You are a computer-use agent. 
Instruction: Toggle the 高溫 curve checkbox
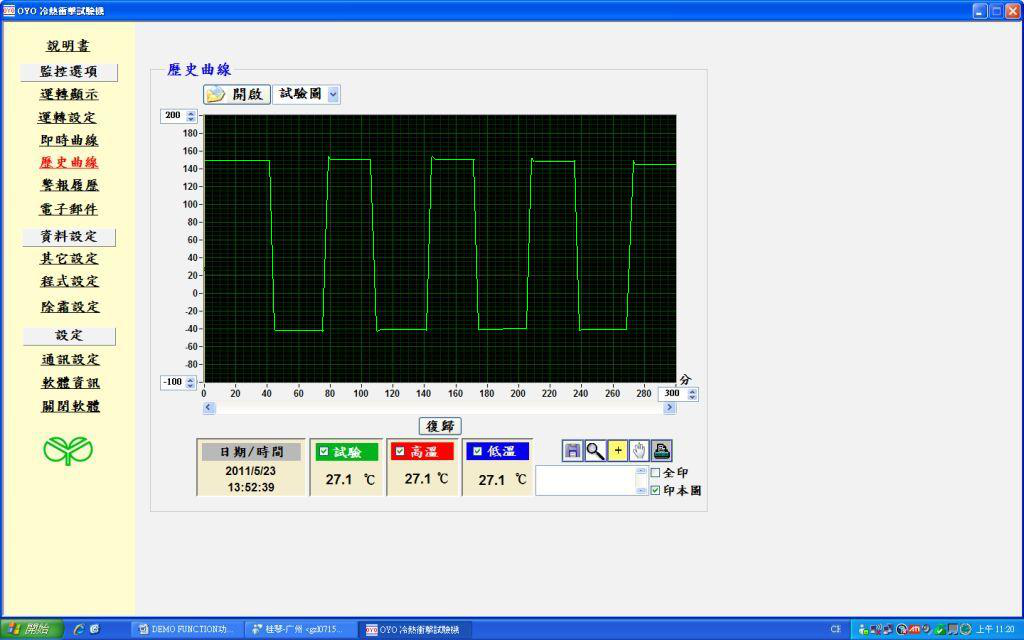point(400,451)
